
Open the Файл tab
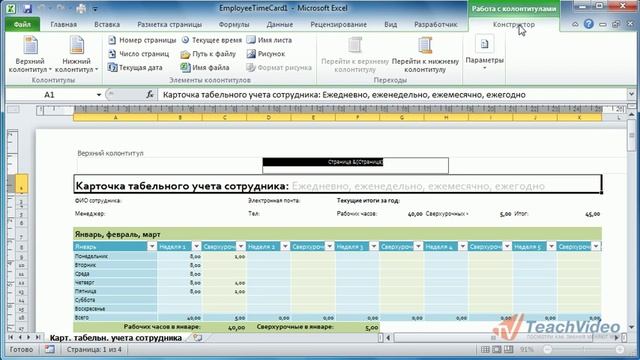coord(22,24)
